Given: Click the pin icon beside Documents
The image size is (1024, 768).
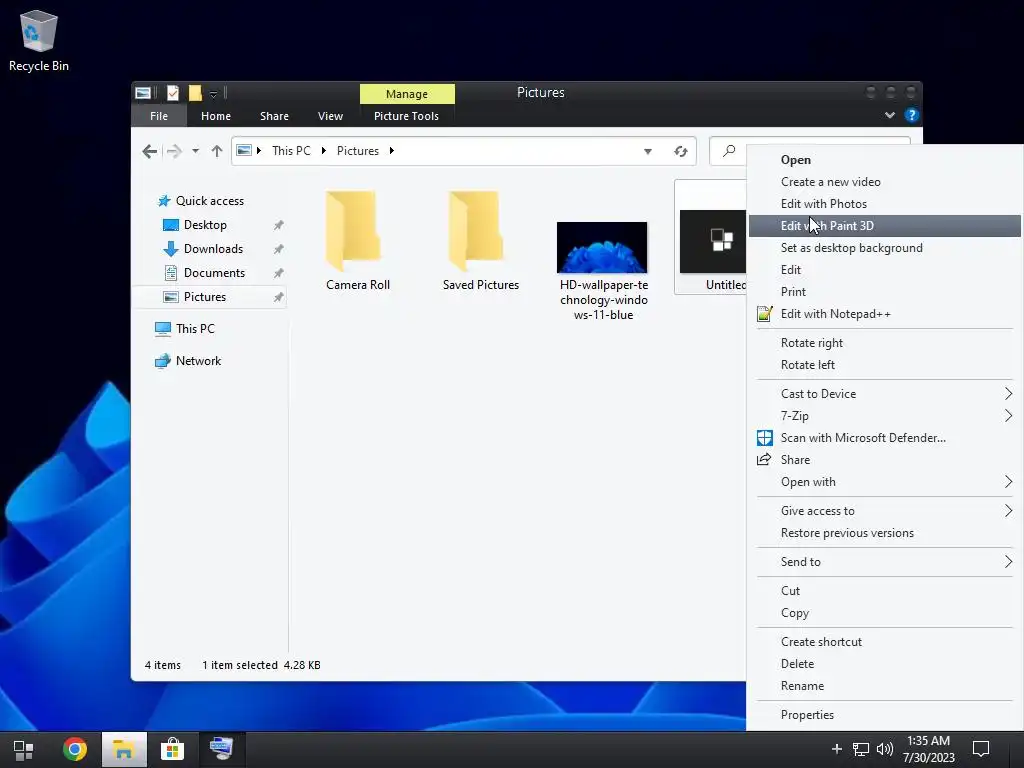Looking at the screenshot, I should 278,273.
